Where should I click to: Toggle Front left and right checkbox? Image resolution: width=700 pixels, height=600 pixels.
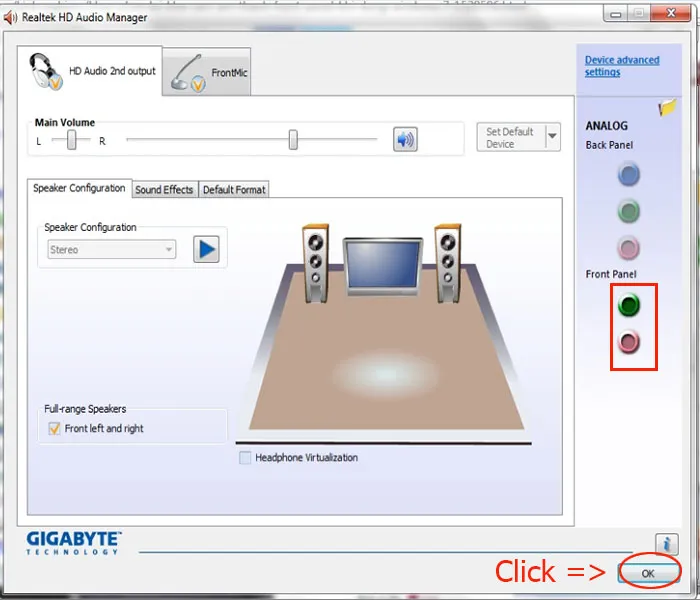[55, 428]
